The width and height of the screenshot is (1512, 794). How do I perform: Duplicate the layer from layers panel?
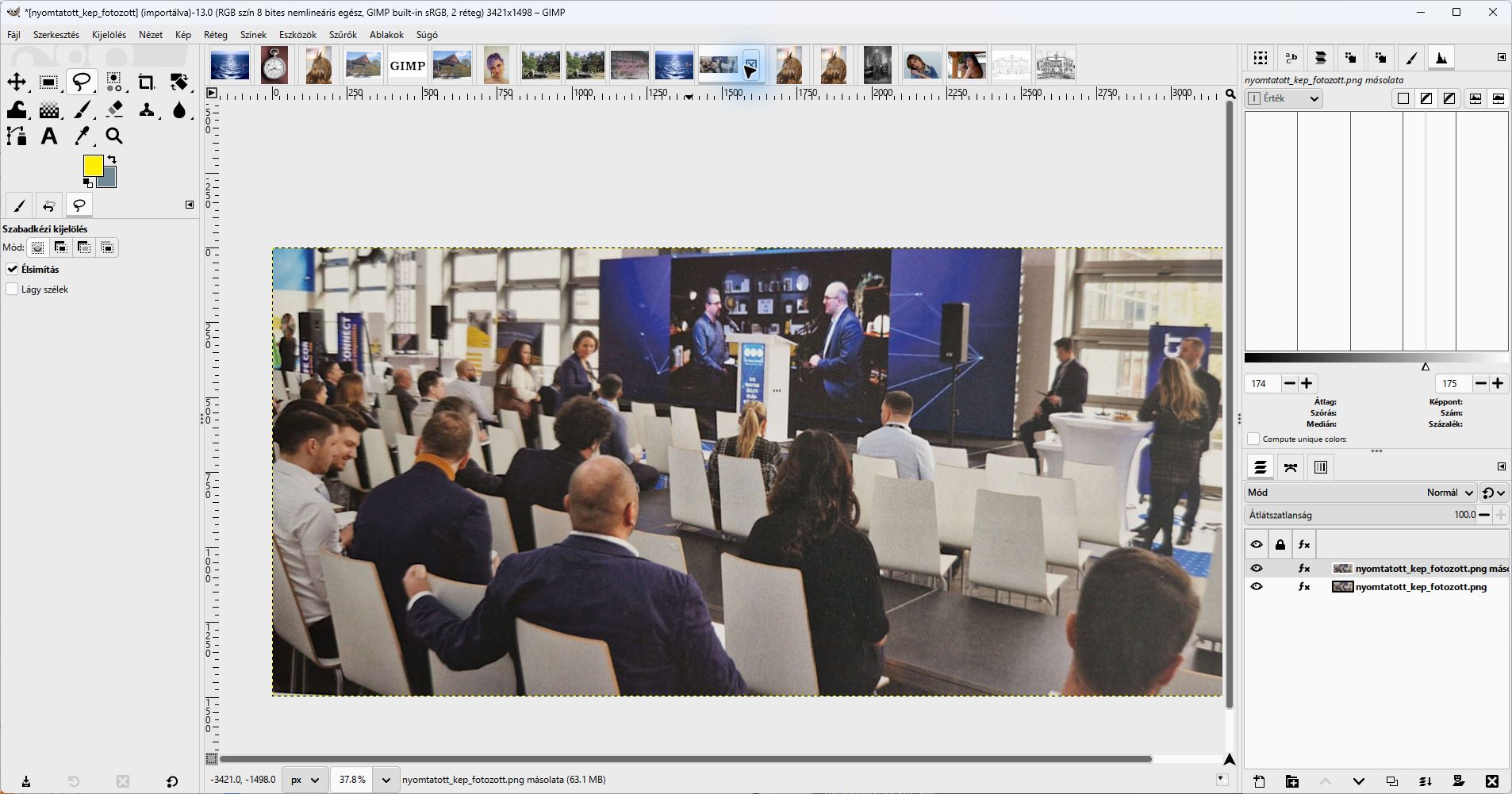1392,781
